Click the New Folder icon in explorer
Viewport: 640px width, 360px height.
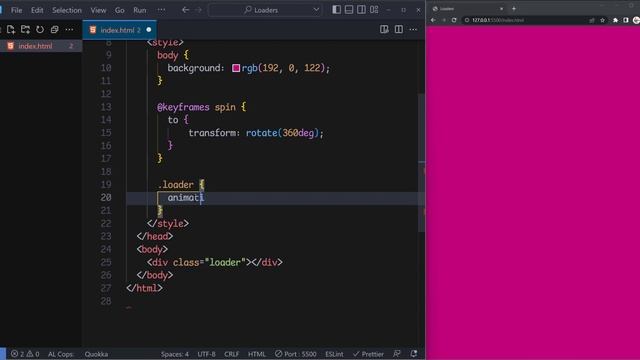tap(25, 29)
